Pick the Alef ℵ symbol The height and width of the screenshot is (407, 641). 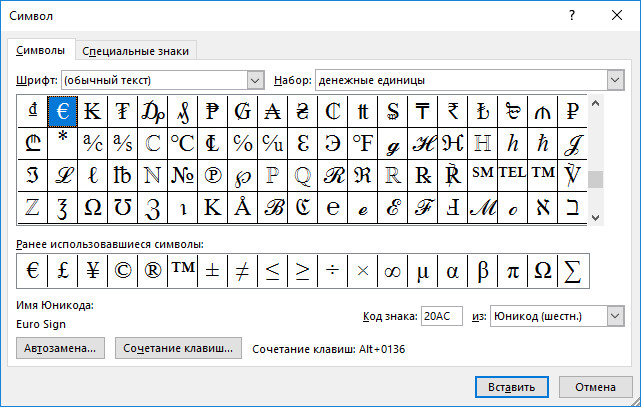542,208
